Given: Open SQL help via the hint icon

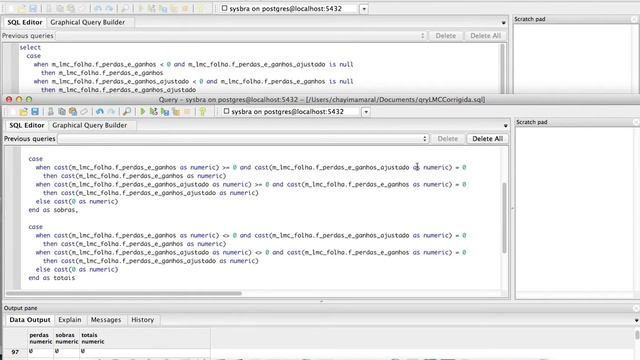Looking at the screenshot, I should coord(202,111).
